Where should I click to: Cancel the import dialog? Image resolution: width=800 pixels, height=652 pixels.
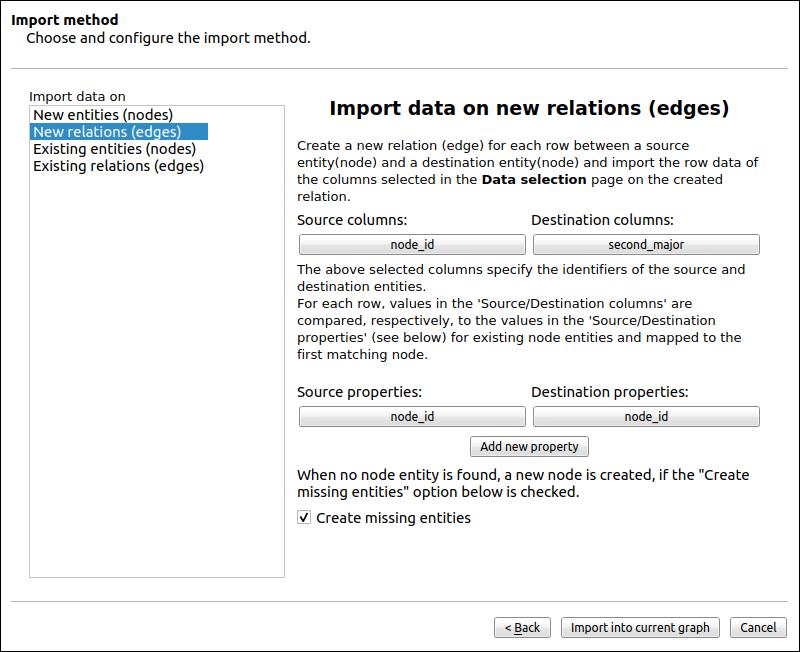[758, 628]
